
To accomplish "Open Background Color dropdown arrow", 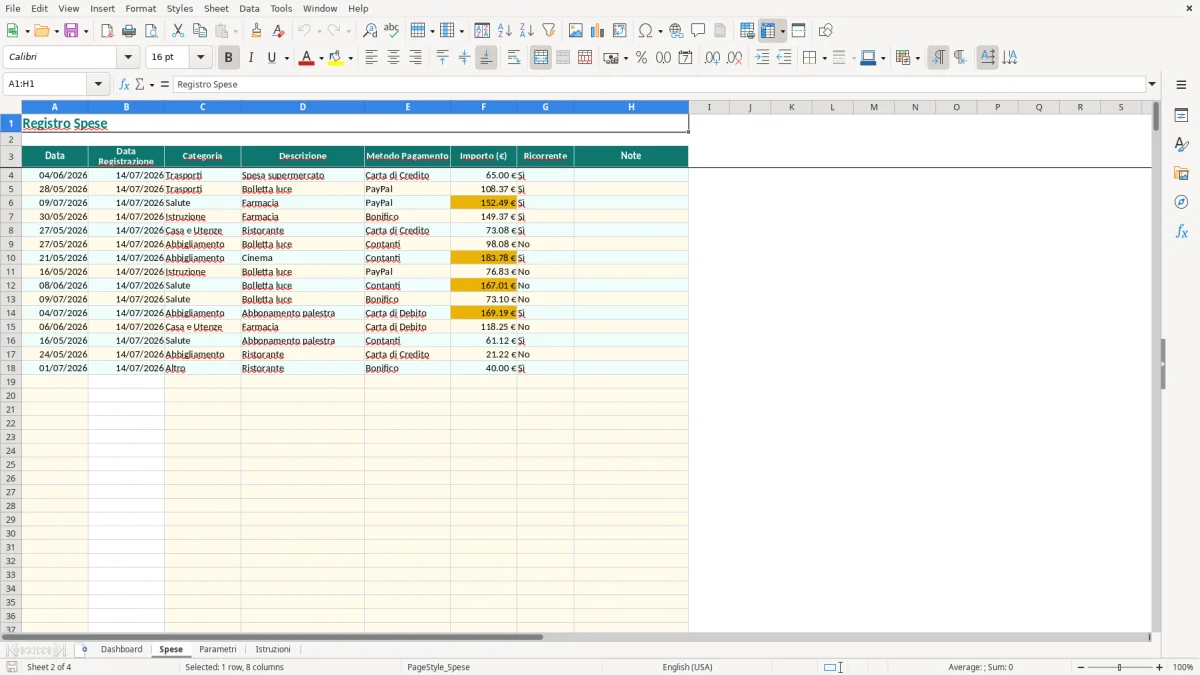I will click(350, 58).
